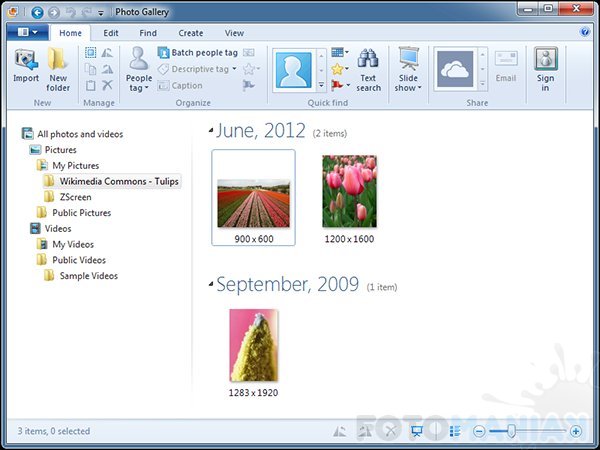Image resolution: width=600 pixels, height=450 pixels.
Task: Select Wikimedia Commons - Tulips folder
Action: pyautogui.click(x=111, y=181)
